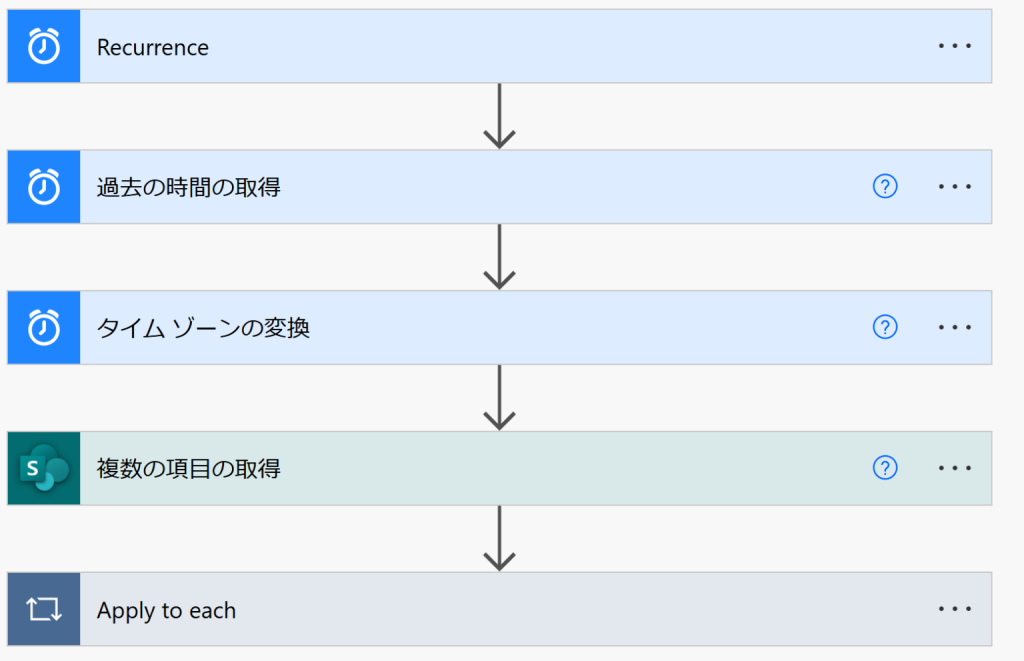
Task: Click the clock icon on 過去の時間の取得
Action: click(44, 187)
